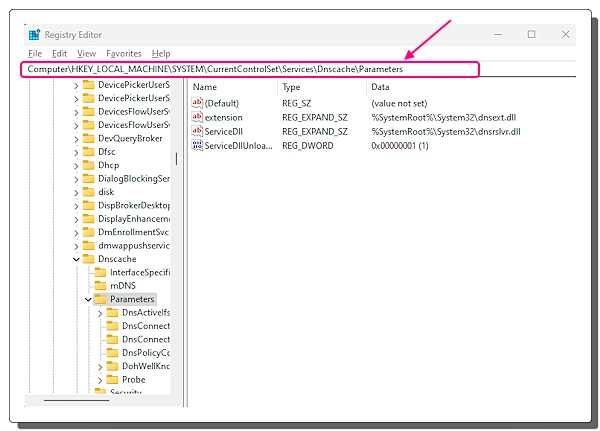Image resolution: width=600 pixels, height=431 pixels.
Task: Expand the disk key
Action: 76,193
